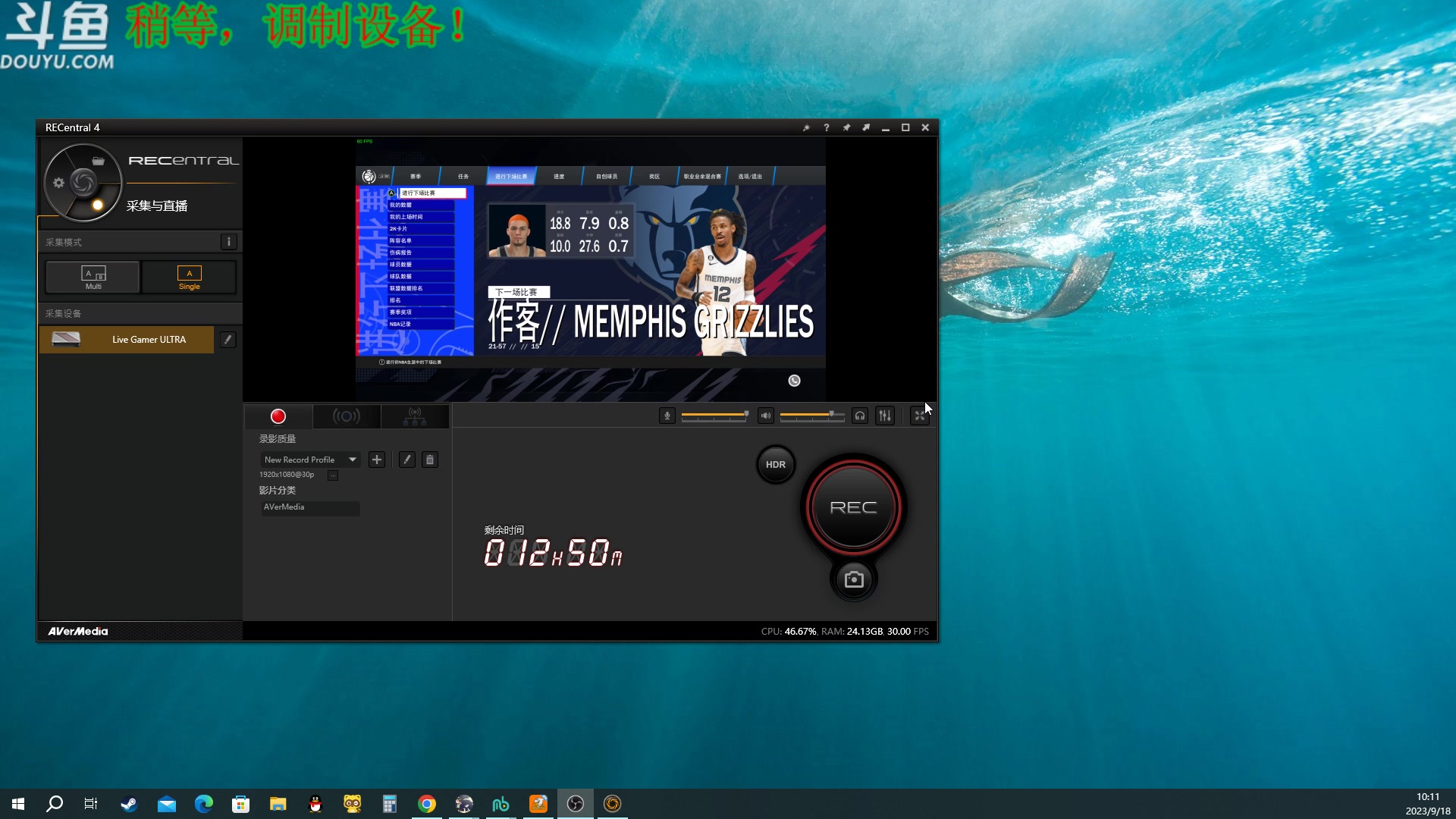Screen dimensions: 1456x819
Task: Click the pin-on-top icon in title bar
Action: 846,128
